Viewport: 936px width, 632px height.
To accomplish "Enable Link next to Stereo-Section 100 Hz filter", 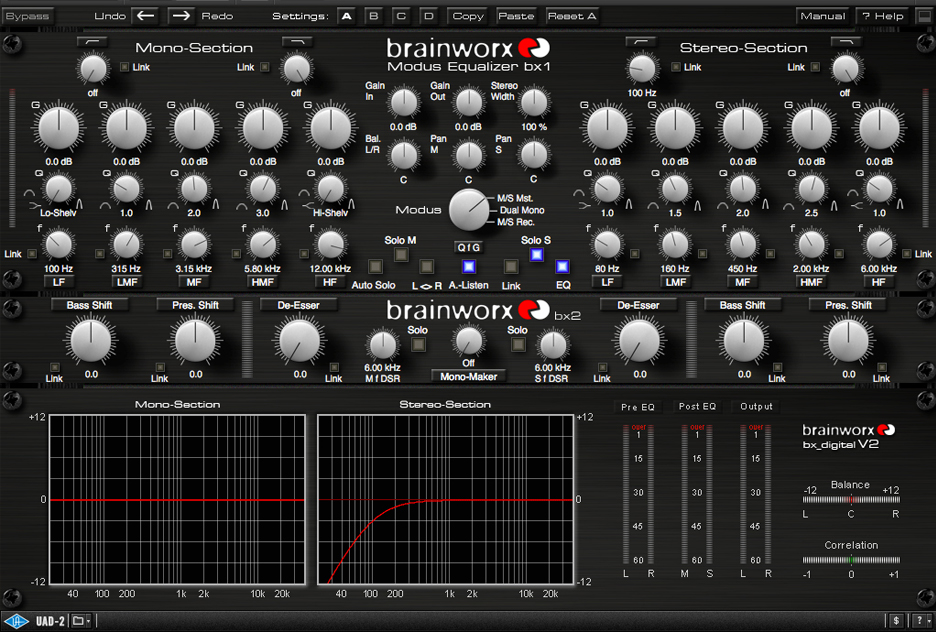I will click(676, 67).
